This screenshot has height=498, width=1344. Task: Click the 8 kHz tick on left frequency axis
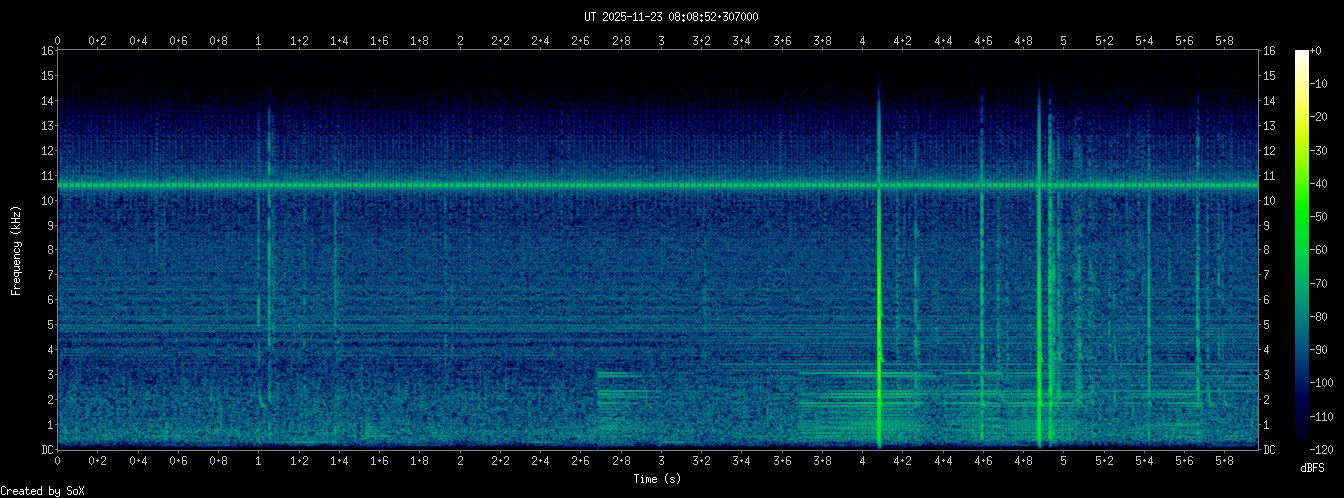[48, 250]
